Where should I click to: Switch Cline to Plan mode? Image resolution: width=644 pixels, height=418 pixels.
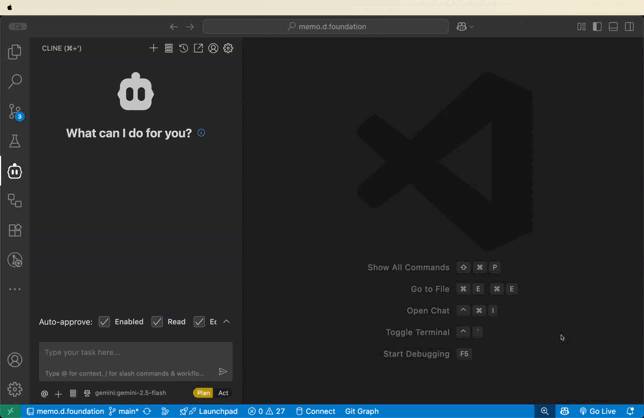(203, 393)
